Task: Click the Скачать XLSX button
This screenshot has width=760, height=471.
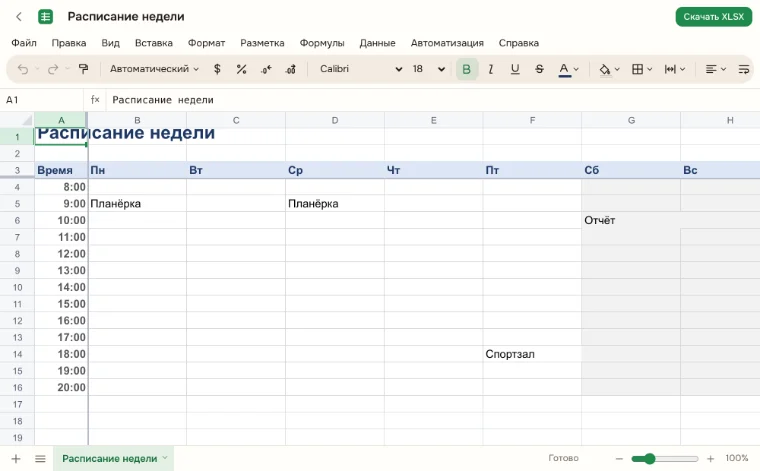Action: [713, 17]
